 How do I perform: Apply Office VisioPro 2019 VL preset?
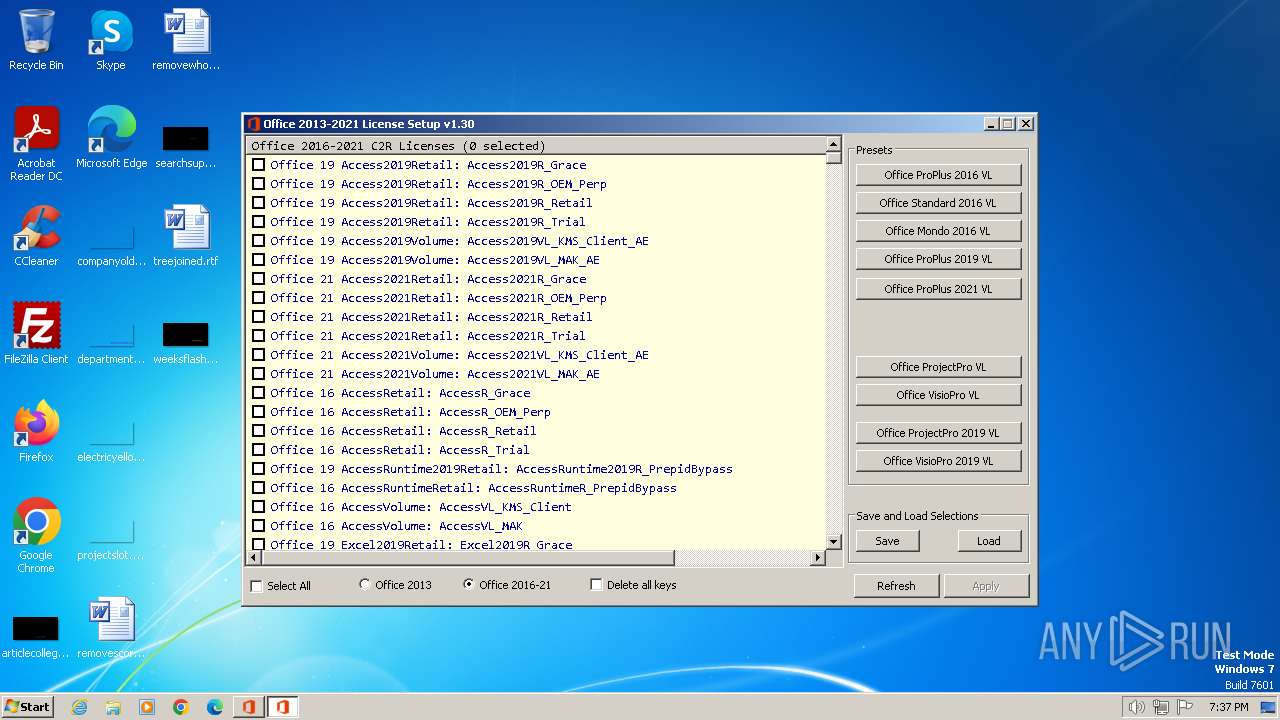click(938, 461)
